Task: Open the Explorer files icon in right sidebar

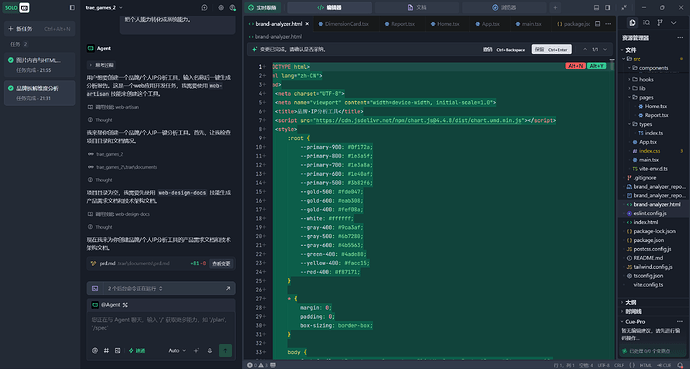Action: coord(632,23)
